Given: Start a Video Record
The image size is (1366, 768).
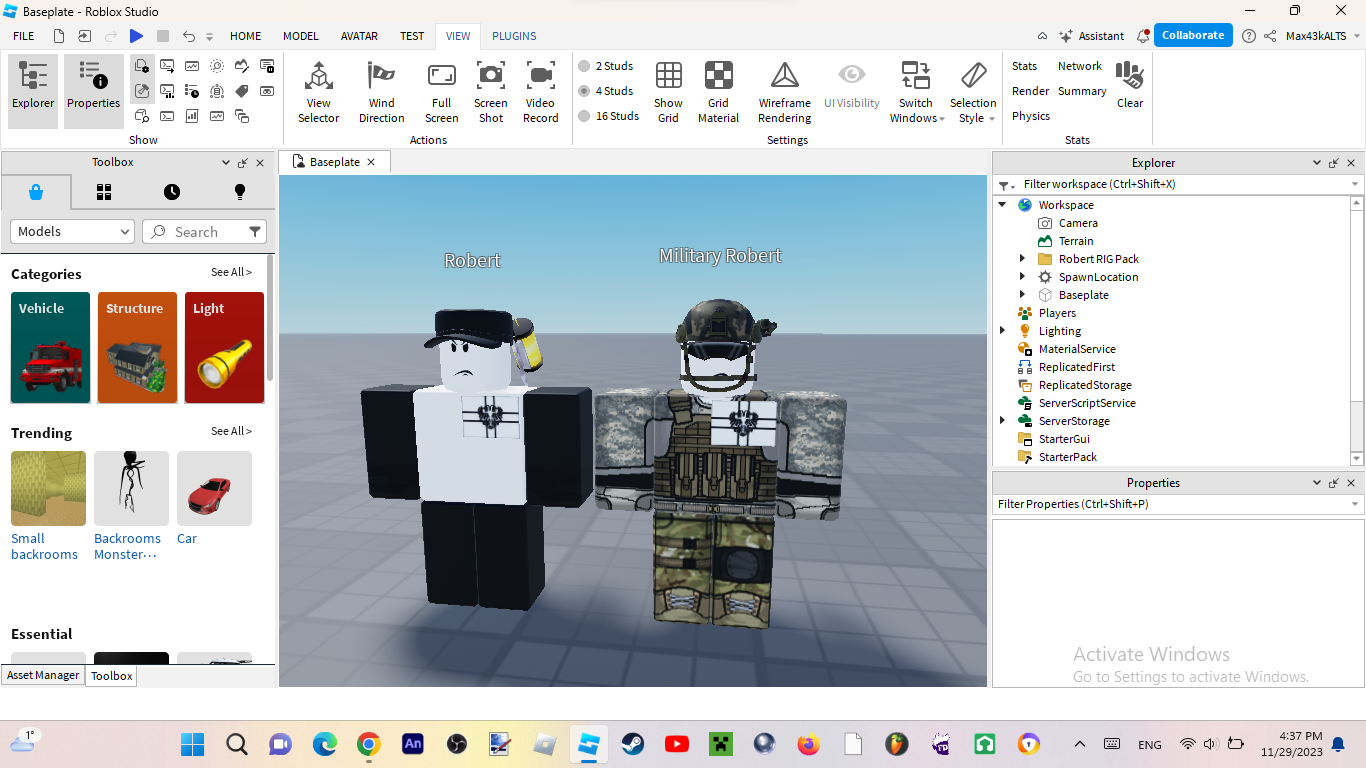Looking at the screenshot, I should click(541, 91).
